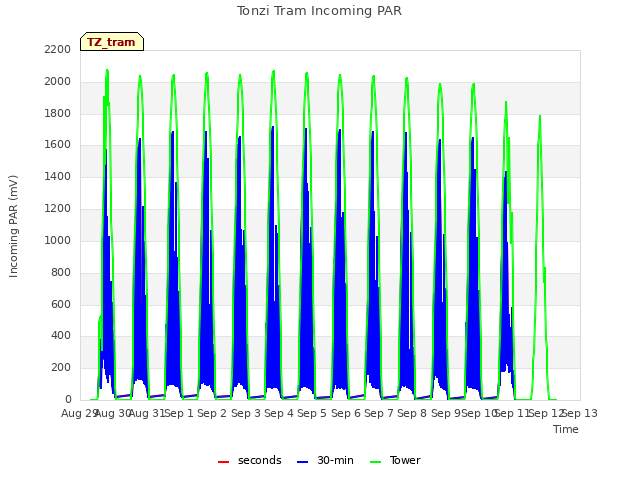Image resolution: width=640 pixels, height=480 pixels.
Task: Click the Sep 5 x-axis label
Action: pos(312,414)
